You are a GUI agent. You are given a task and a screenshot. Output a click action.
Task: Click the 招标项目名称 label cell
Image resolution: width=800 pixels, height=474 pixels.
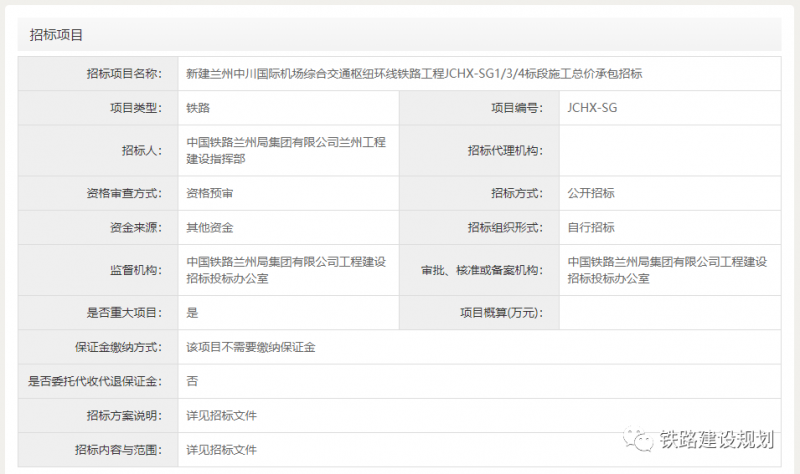(x=123, y=74)
